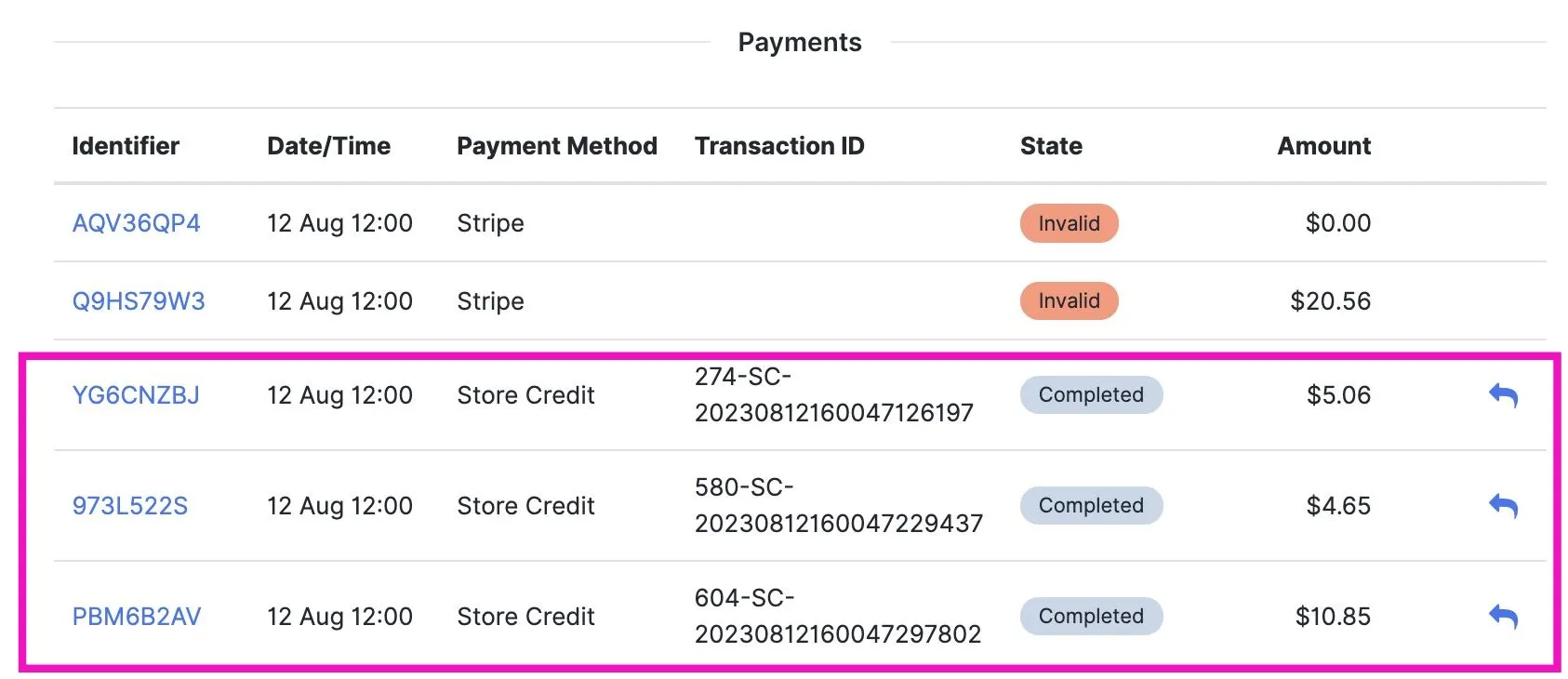Viewport: 1568px width, 679px height.
Task: Click the Date/Time column header
Action: [x=328, y=146]
